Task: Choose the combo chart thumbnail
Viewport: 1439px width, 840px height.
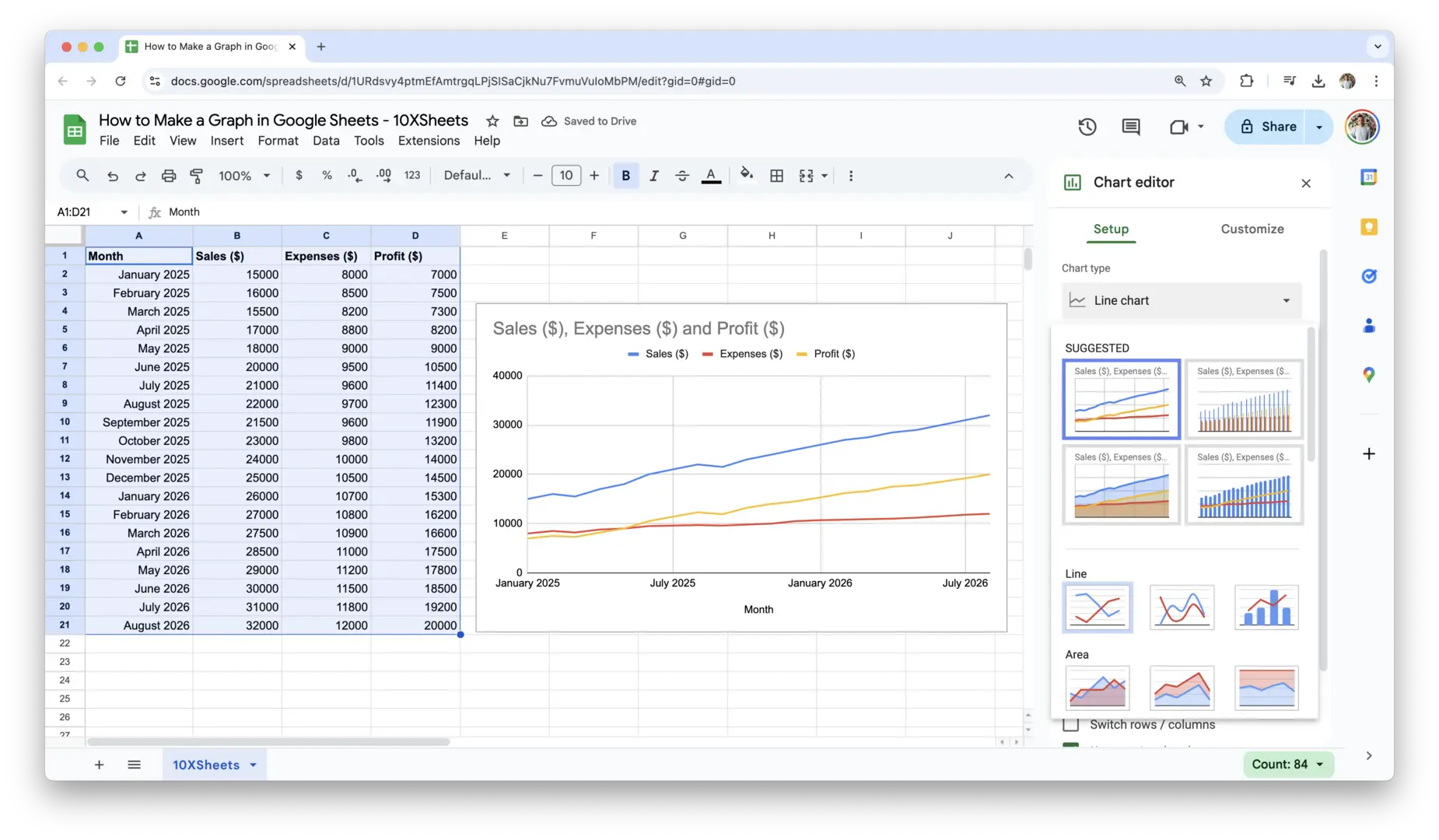Action: pos(1266,607)
